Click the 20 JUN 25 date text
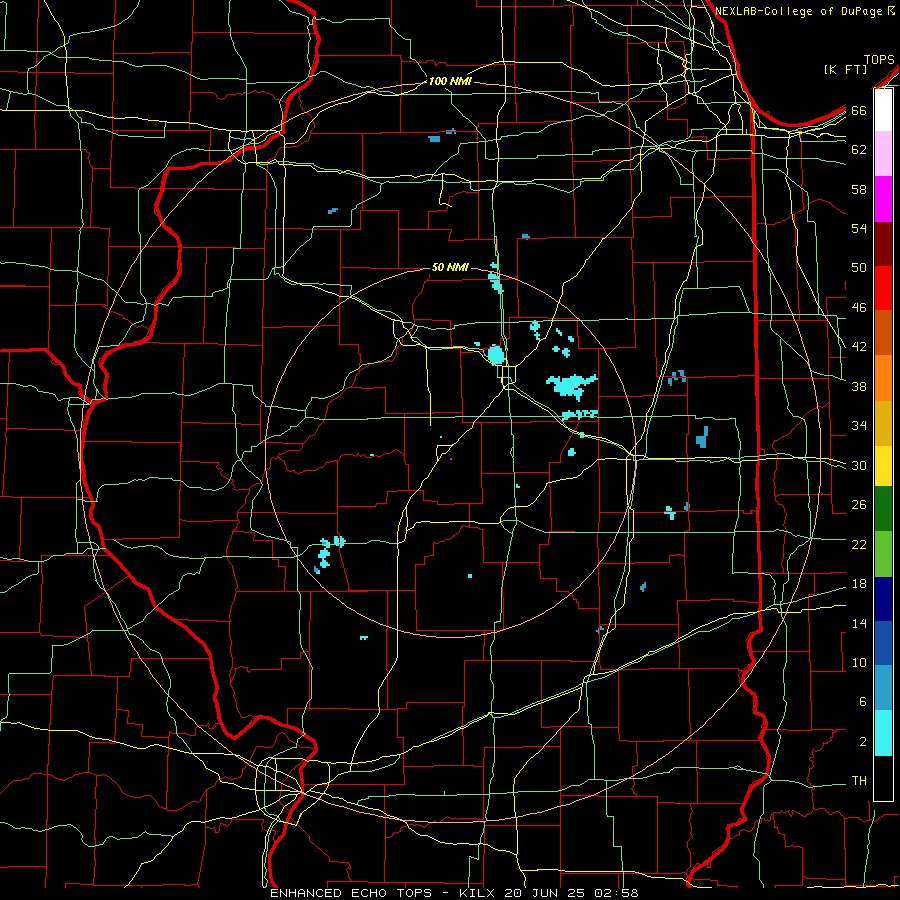This screenshot has height=900, width=900. pos(544,893)
